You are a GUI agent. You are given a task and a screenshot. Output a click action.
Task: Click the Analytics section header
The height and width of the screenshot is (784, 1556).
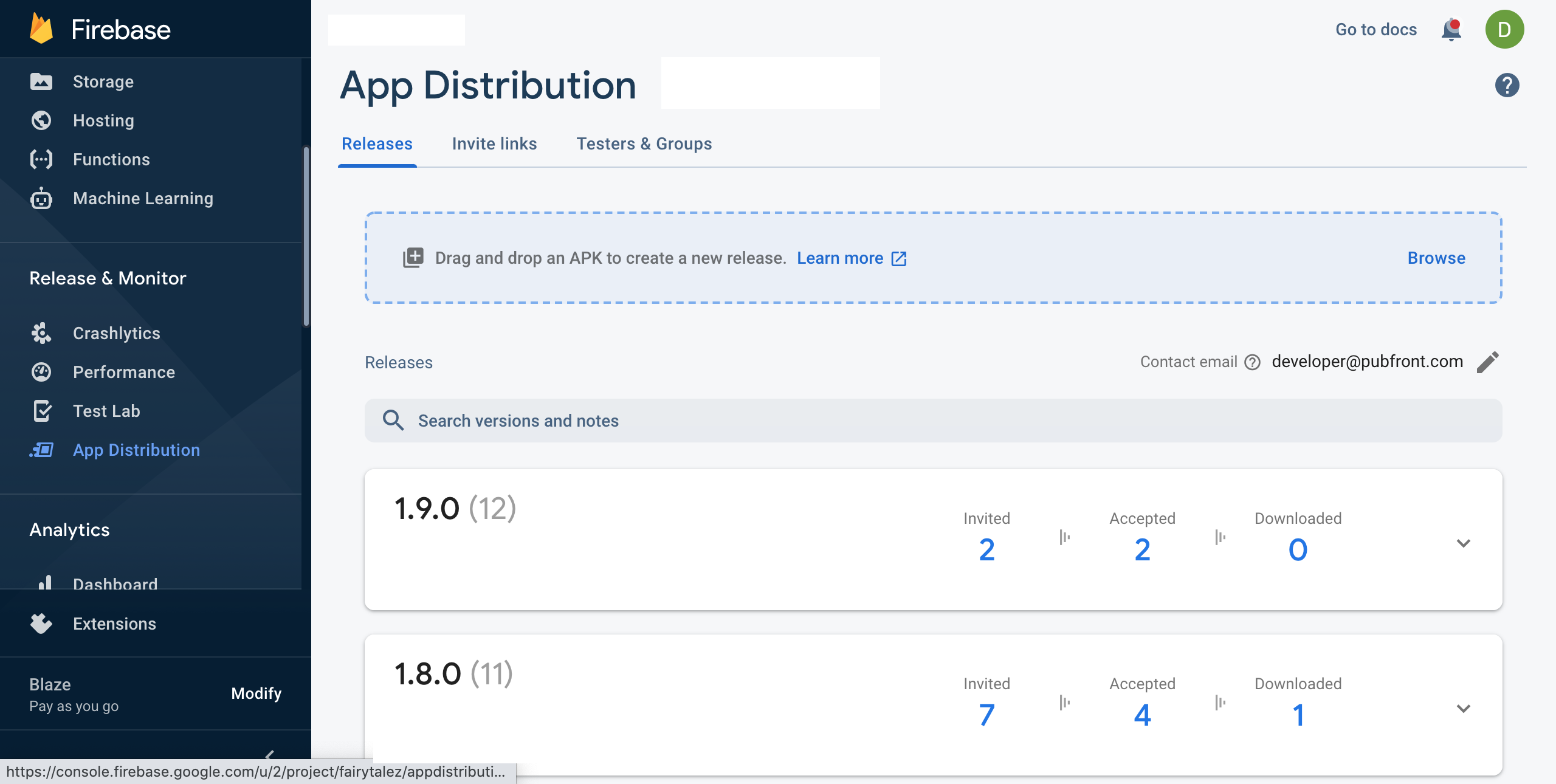[x=69, y=529]
